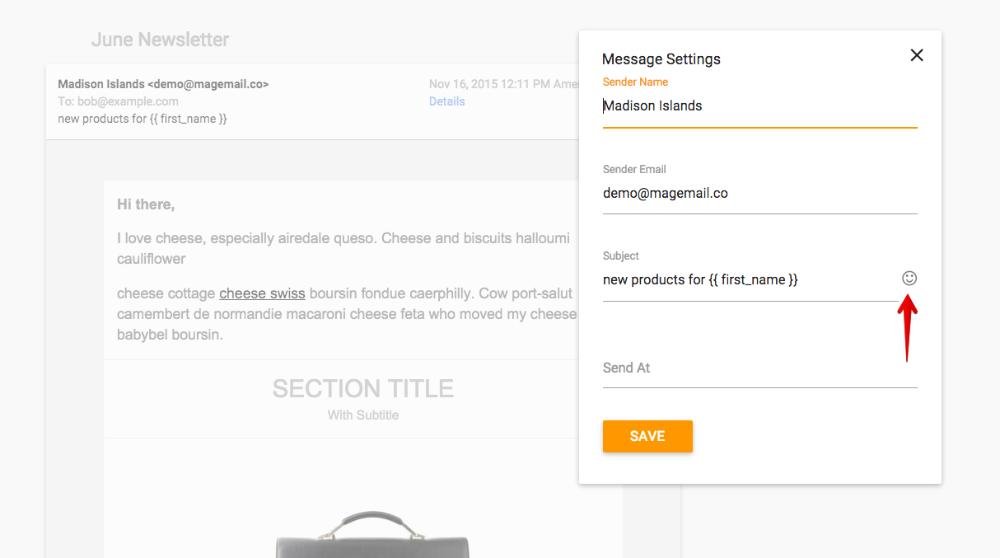
Task: Open the emoji picker in Subject field
Action: pyautogui.click(x=909, y=278)
